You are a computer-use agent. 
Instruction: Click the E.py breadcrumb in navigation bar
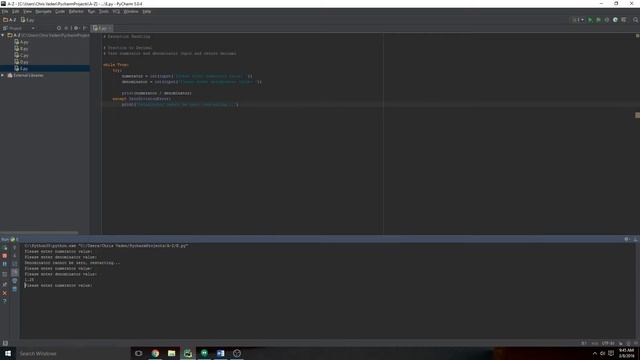point(28,20)
